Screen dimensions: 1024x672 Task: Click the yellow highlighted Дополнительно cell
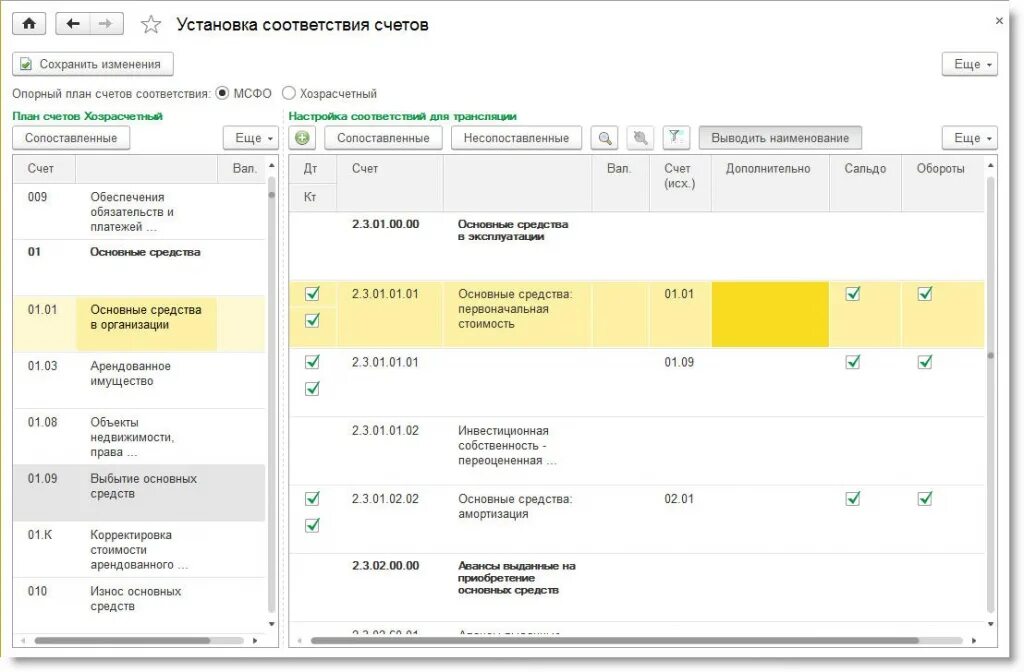[x=768, y=310]
